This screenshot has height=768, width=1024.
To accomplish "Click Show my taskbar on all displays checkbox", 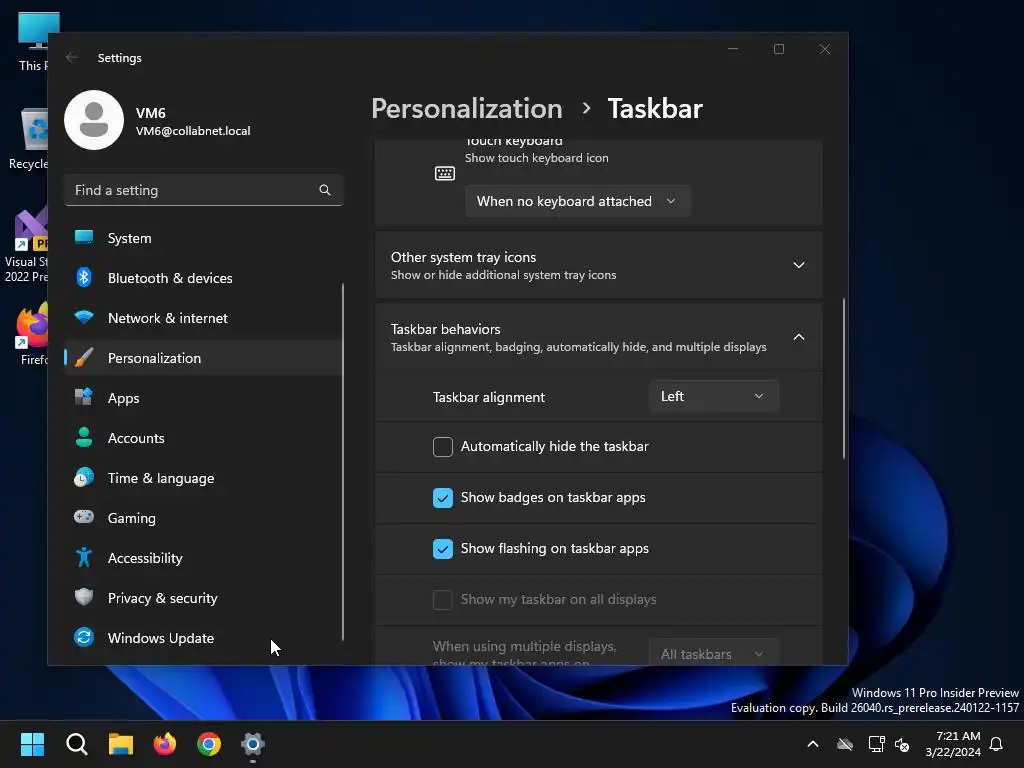I will click(443, 600).
